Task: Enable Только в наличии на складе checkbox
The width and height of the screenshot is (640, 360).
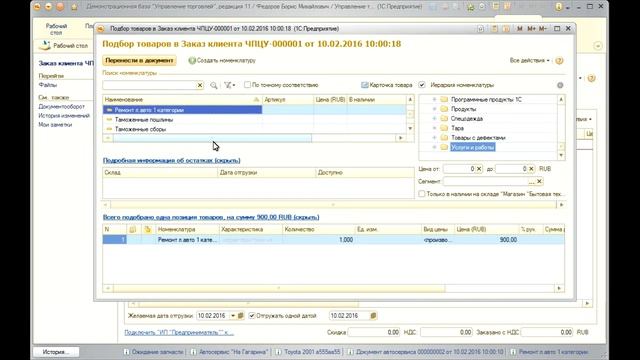Action: point(422,194)
